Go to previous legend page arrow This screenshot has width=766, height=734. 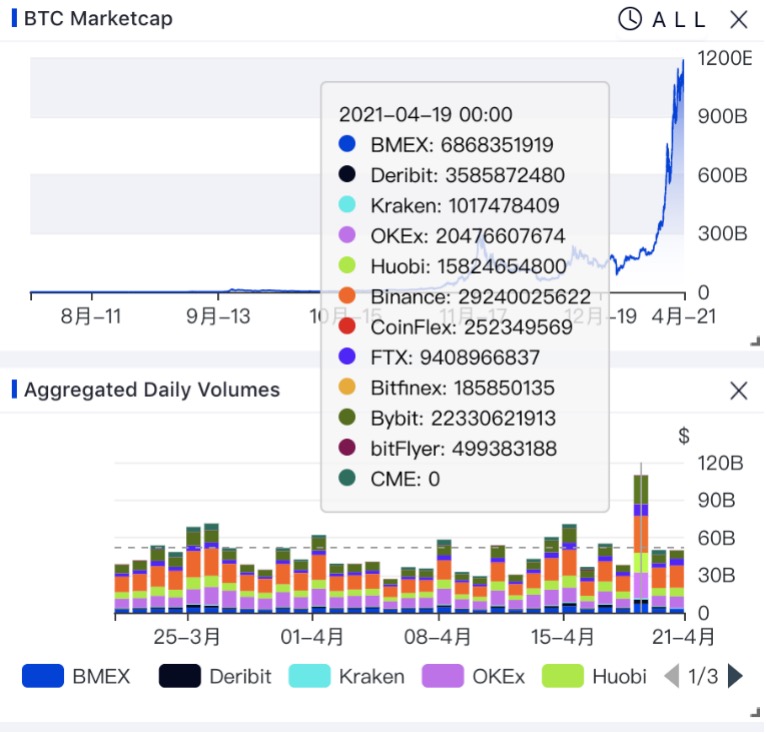point(672,676)
